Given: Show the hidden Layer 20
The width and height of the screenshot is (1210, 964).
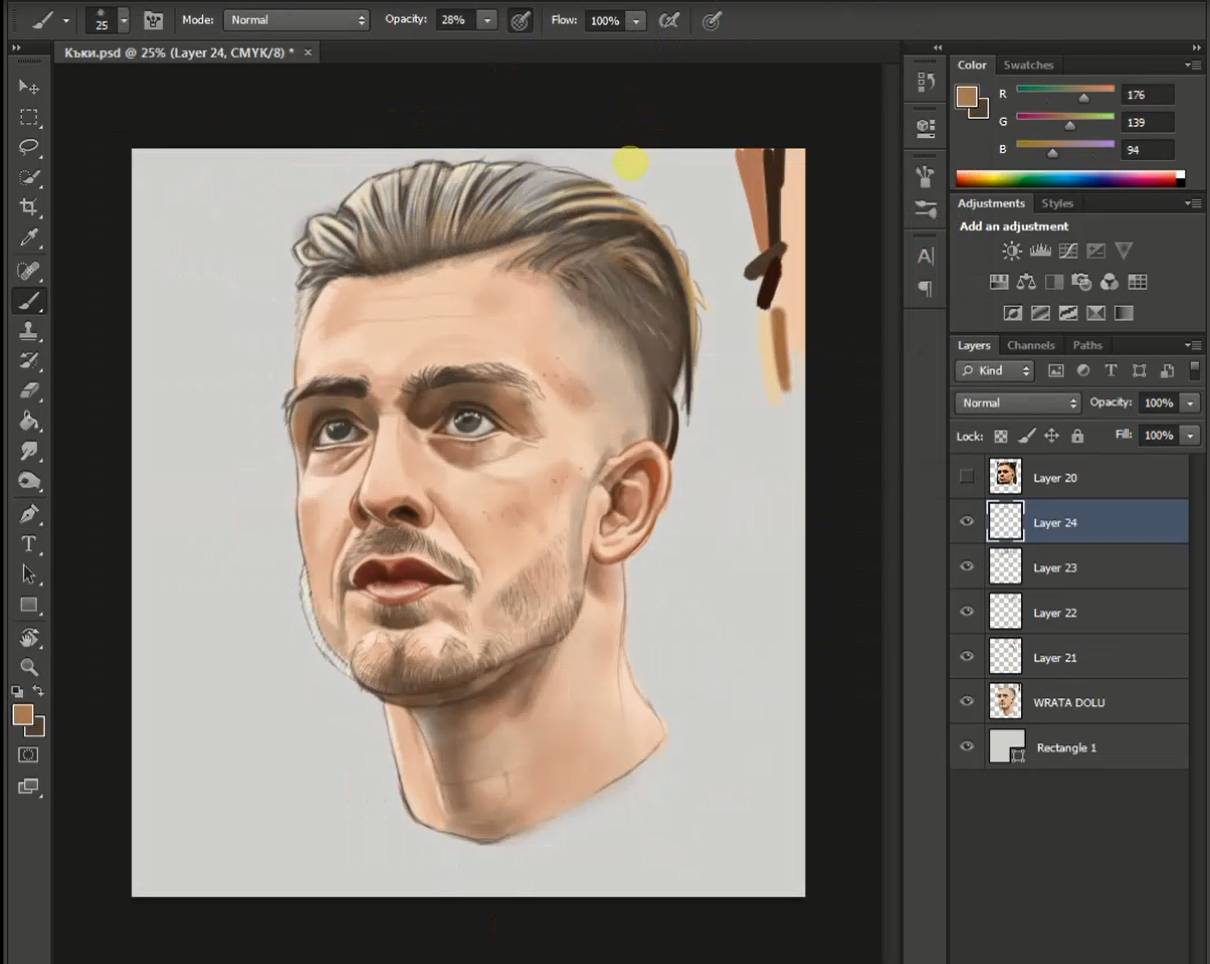Looking at the screenshot, I should [967, 477].
